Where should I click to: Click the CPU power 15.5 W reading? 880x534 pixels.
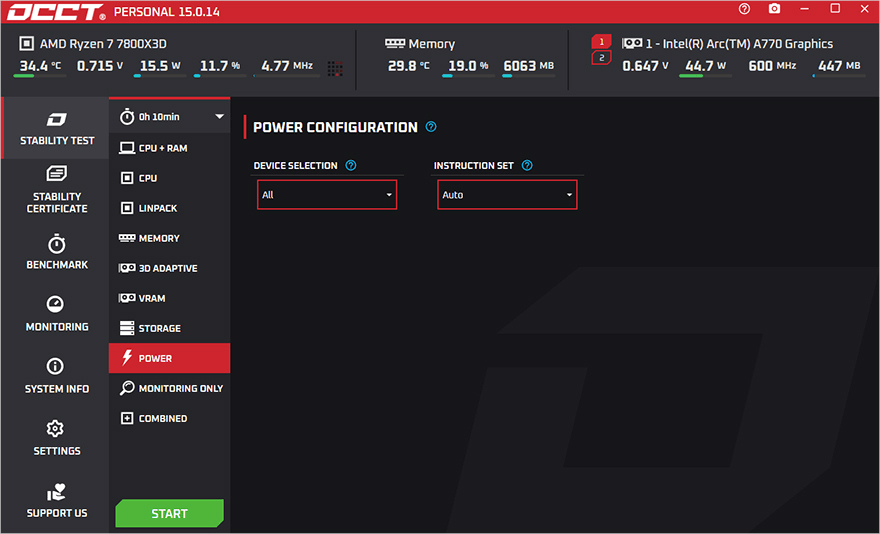tap(160, 66)
